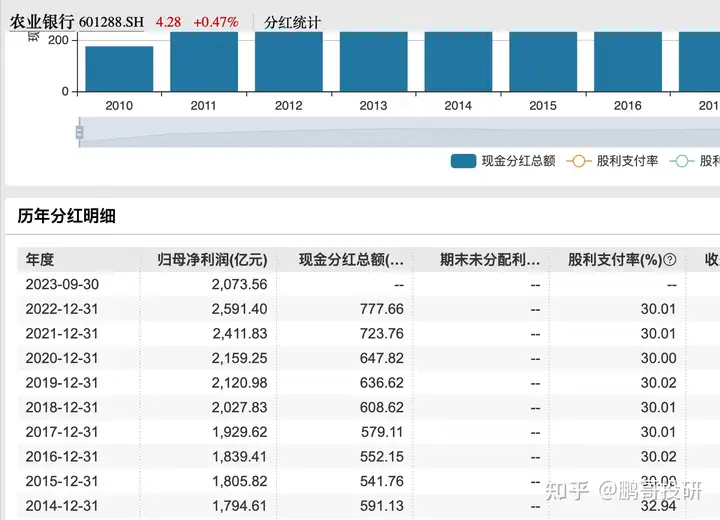Viewport: 720px width, 520px height.
Task: Click the 2013 bar in chart
Action: click(373, 62)
